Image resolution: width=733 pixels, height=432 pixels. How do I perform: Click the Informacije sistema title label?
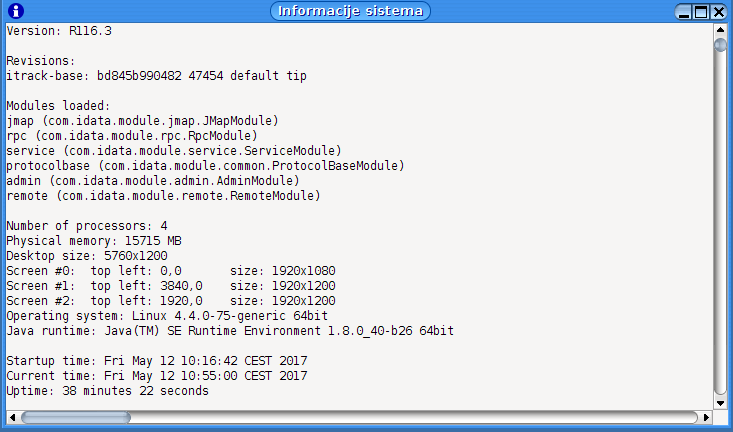click(350, 11)
